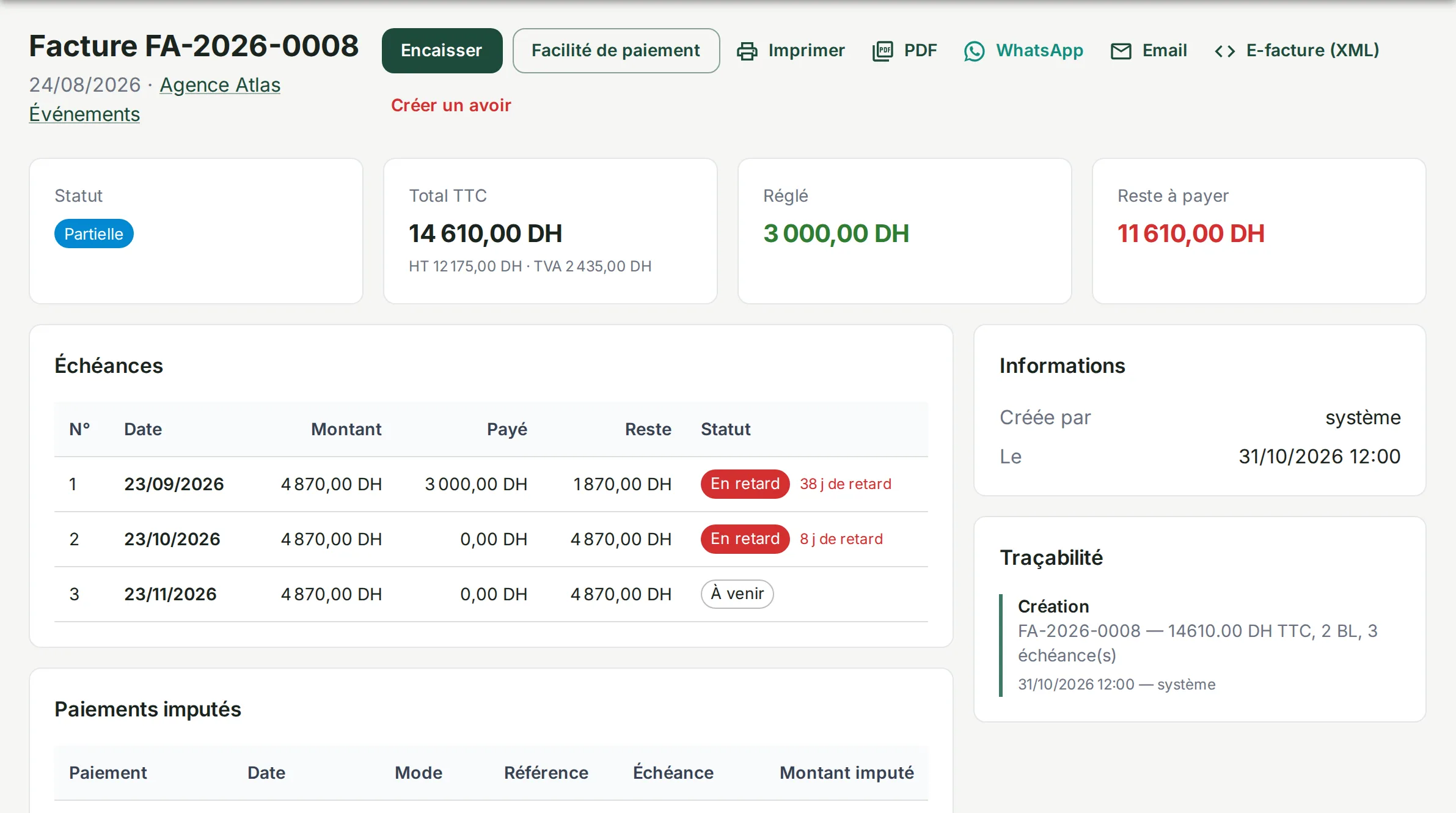Select échéance date 23/10/2026
Screen dimensions: 1456x813
172,539
